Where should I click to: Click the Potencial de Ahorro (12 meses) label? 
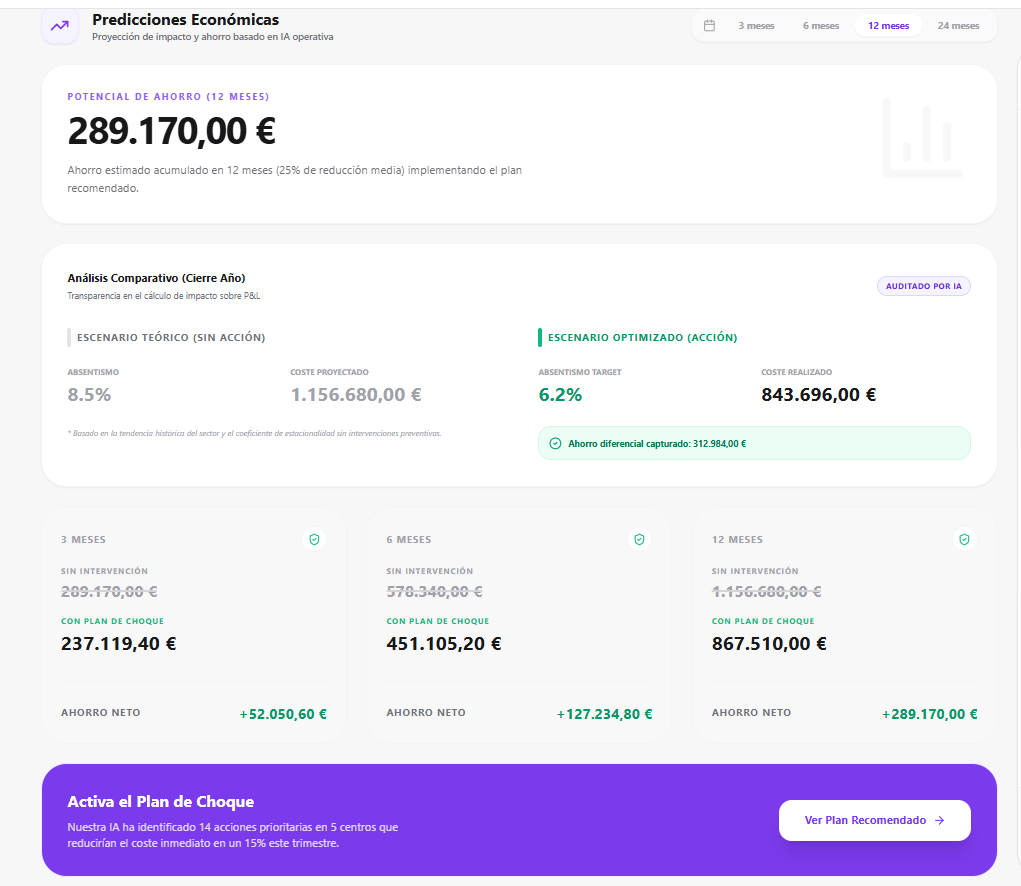pyautogui.click(x=169, y=96)
